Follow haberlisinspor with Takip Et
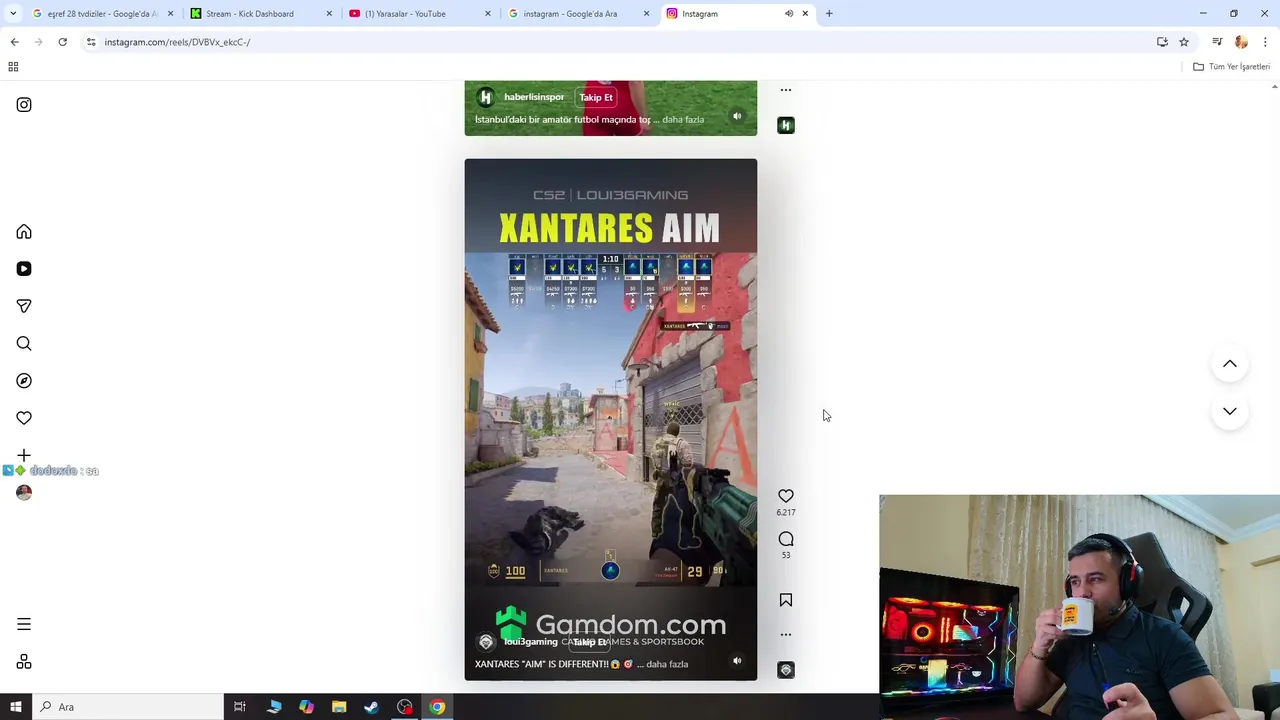Screen dimensions: 1280x720 tap(596, 97)
